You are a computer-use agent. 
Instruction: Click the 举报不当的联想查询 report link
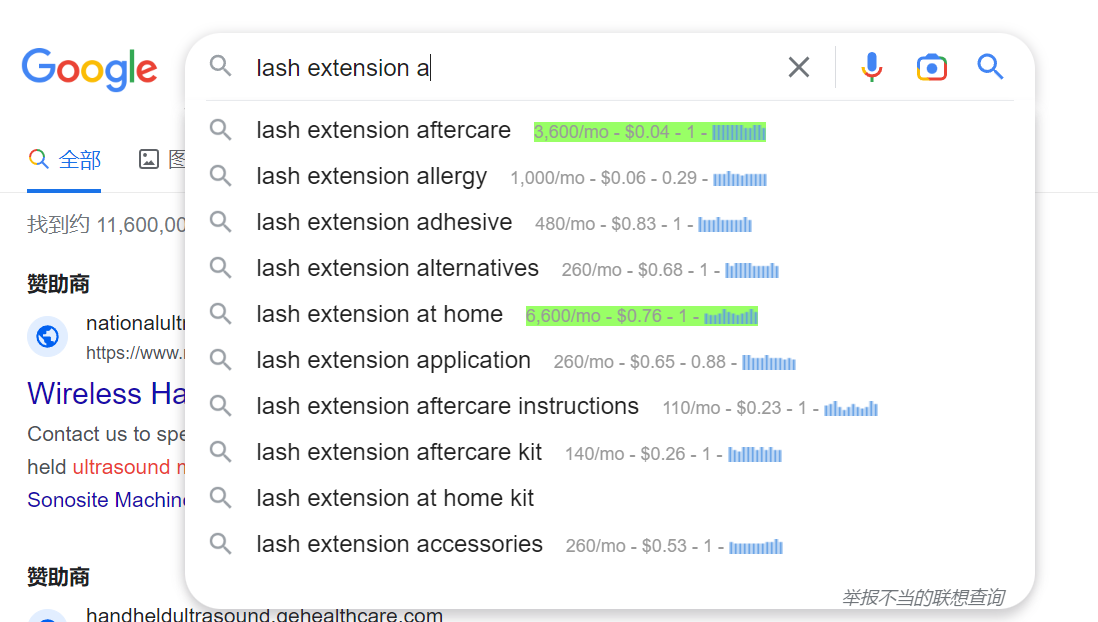click(x=923, y=597)
